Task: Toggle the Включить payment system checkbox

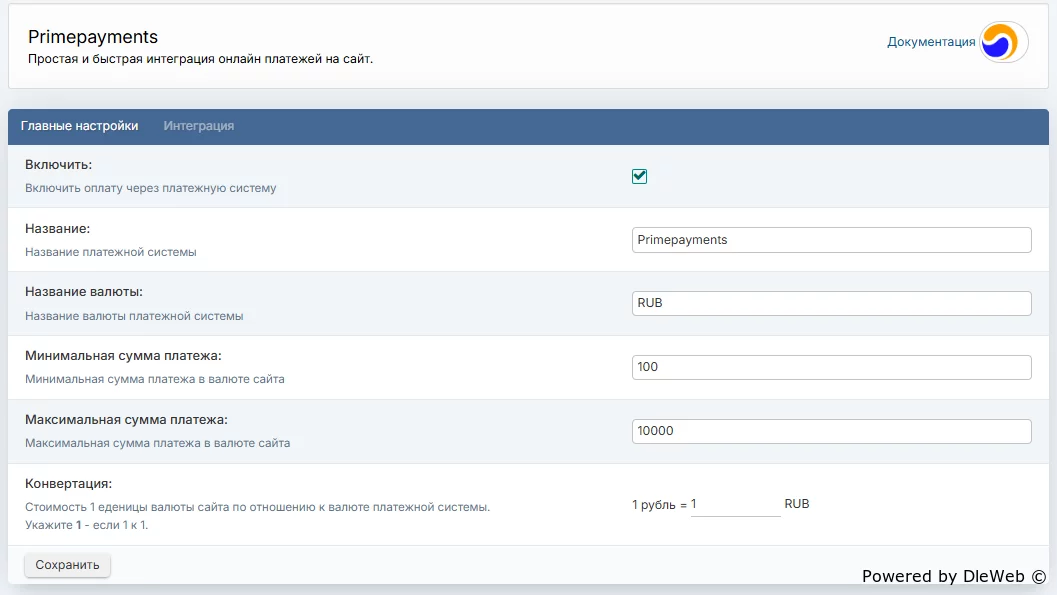Action: click(x=640, y=177)
